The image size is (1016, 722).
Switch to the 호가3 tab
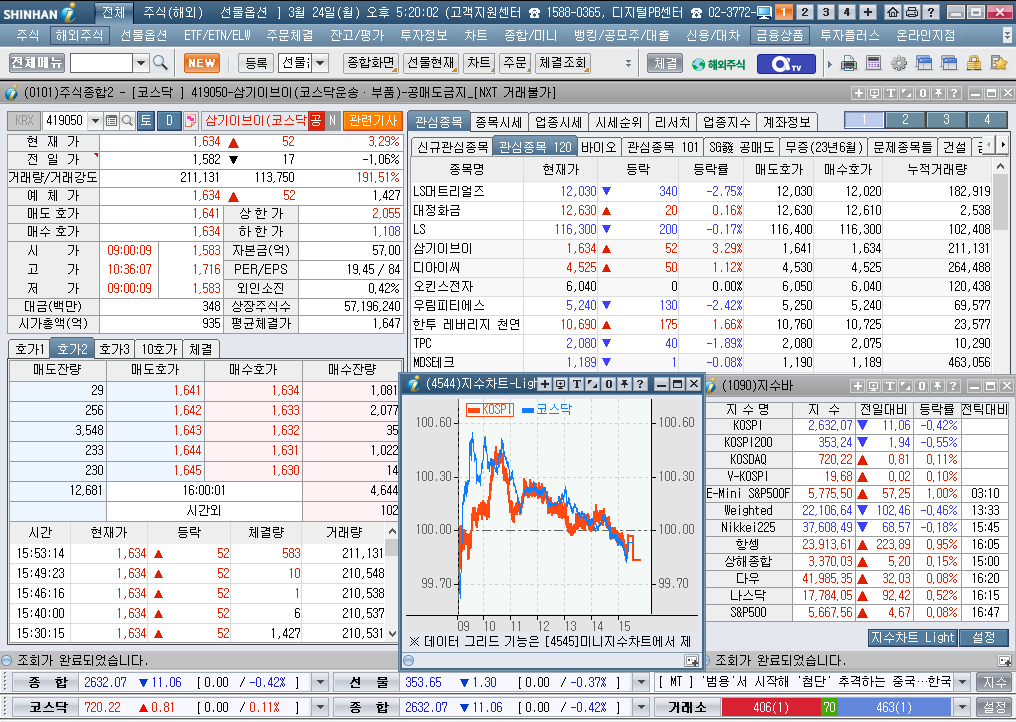click(115, 349)
